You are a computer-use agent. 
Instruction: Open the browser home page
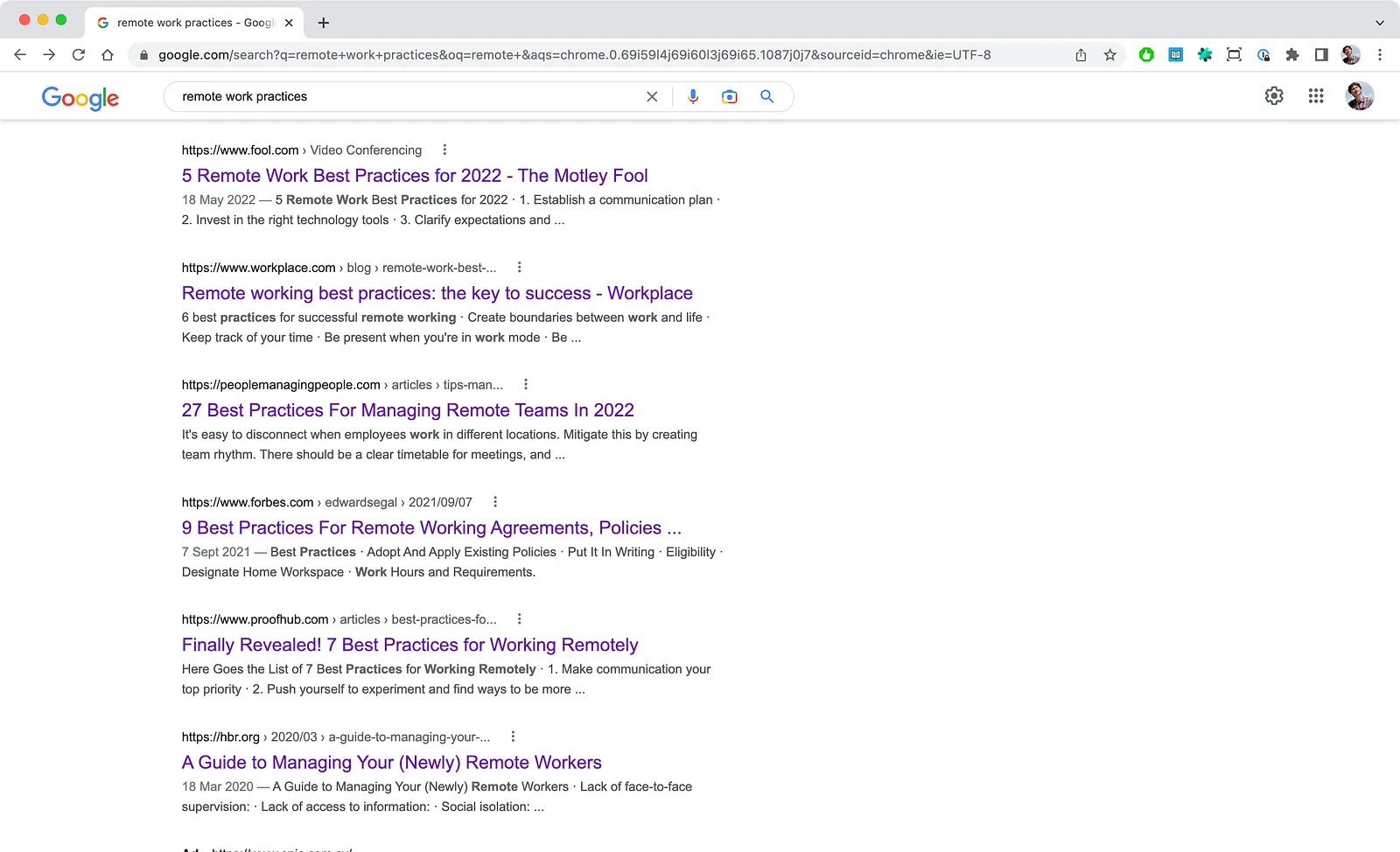point(108,55)
